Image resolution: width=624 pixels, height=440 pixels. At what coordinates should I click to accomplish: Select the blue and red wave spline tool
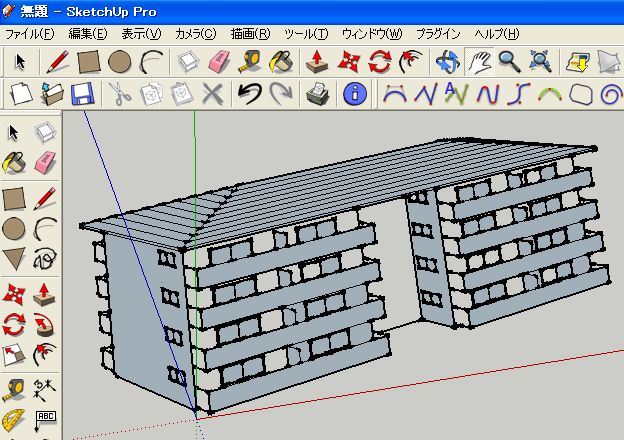click(x=488, y=94)
